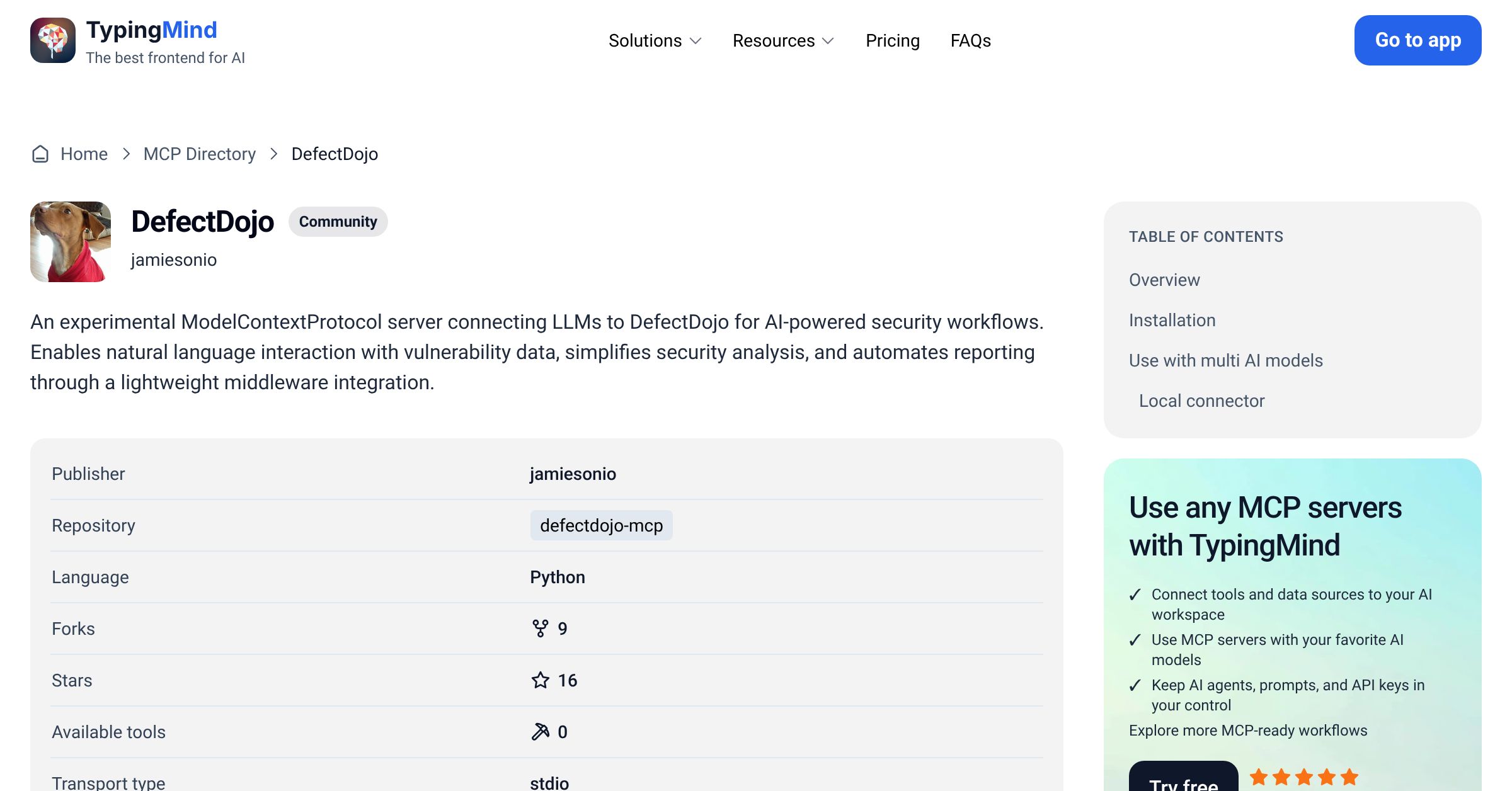Image resolution: width=1512 pixels, height=791 pixels.
Task: Click Explore more MCP-ready workflows text
Action: 1248,731
